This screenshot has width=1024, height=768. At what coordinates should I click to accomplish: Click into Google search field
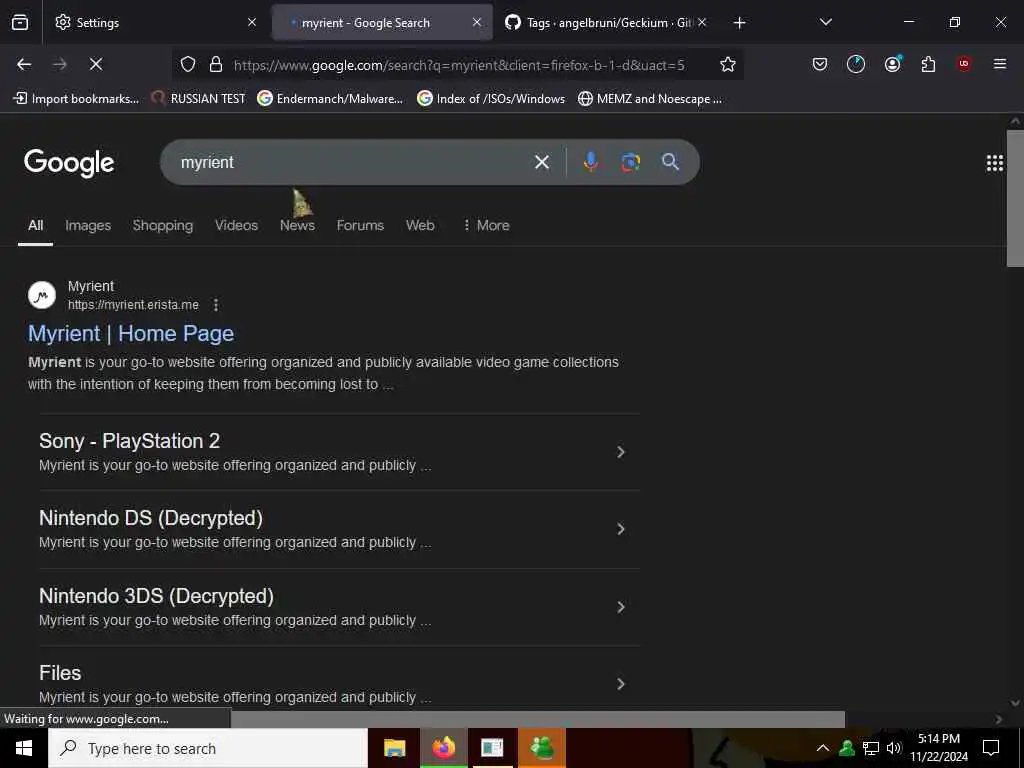[353, 162]
